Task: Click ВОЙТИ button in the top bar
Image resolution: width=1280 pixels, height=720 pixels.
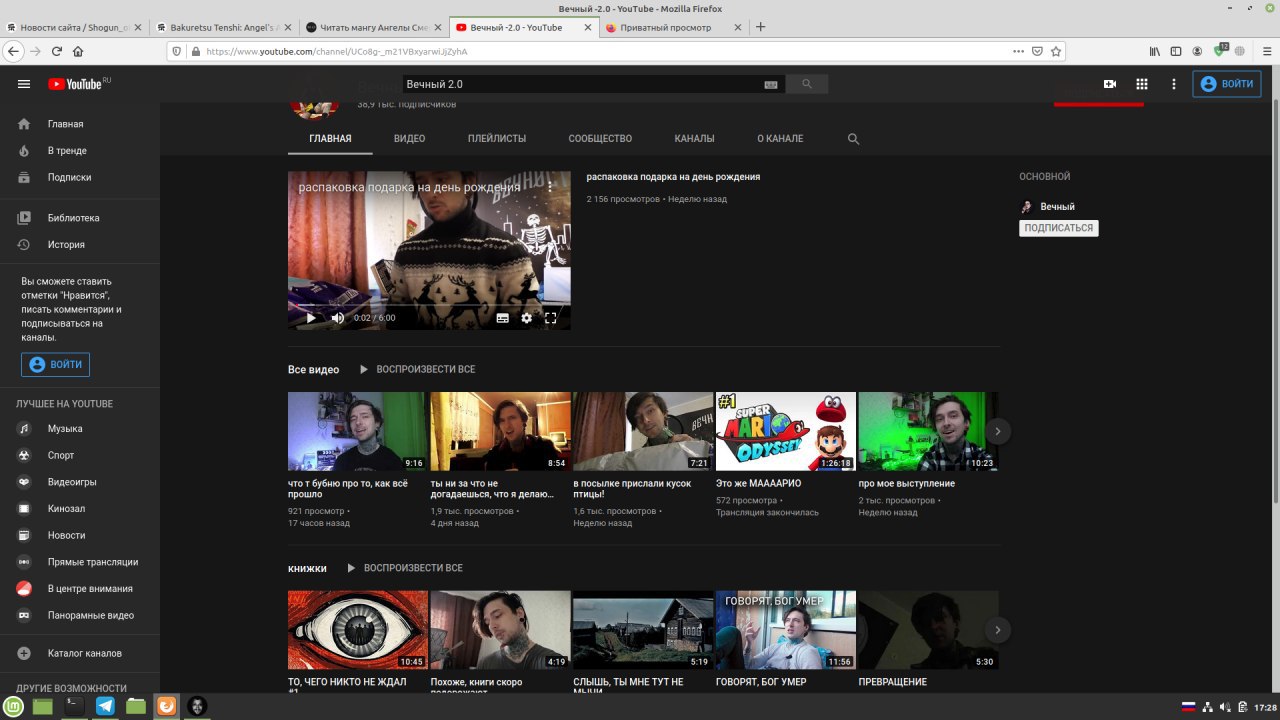Action: pos(1227,84)
